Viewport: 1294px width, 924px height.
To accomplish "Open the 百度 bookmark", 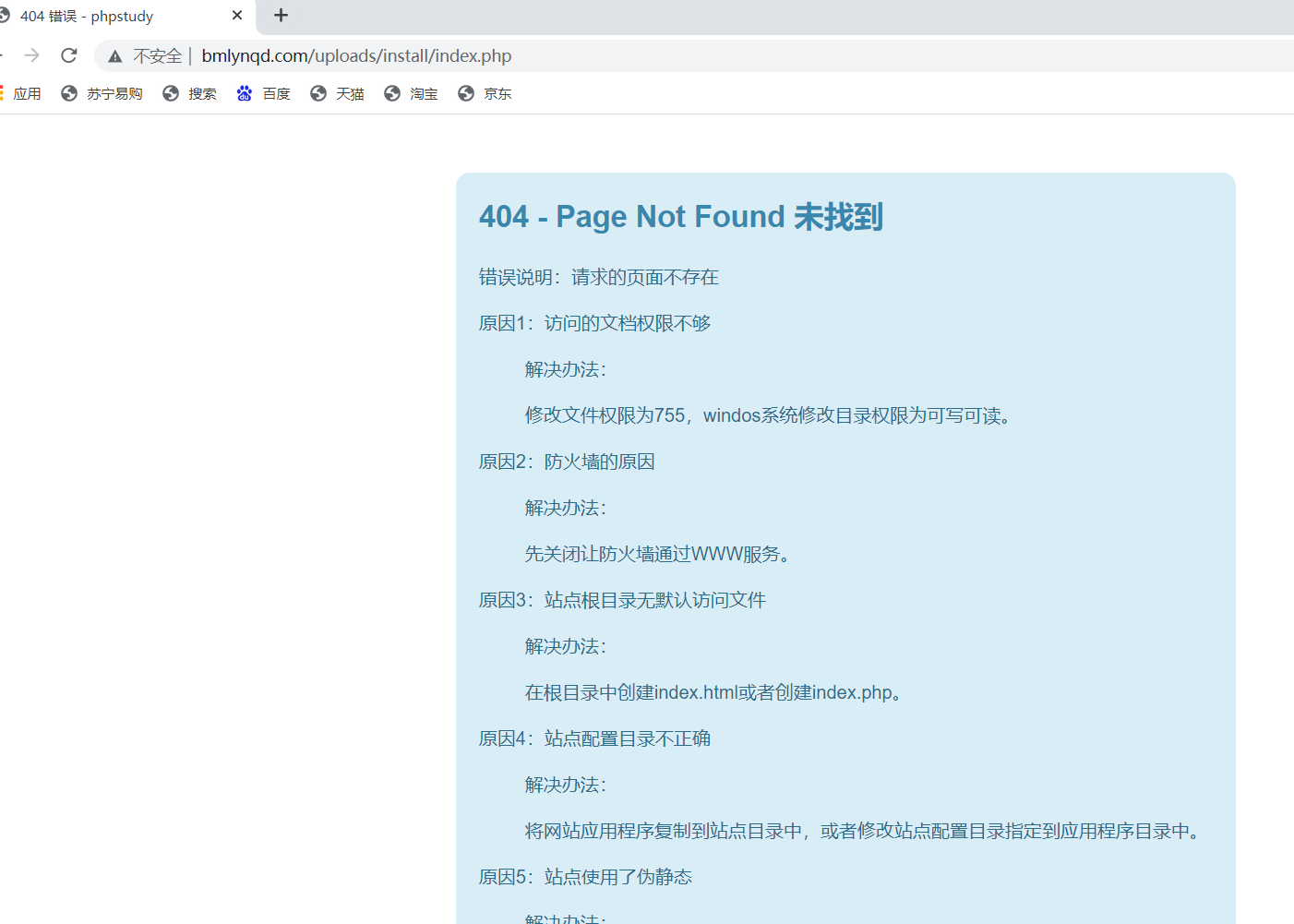I will [x=263, y=93].
